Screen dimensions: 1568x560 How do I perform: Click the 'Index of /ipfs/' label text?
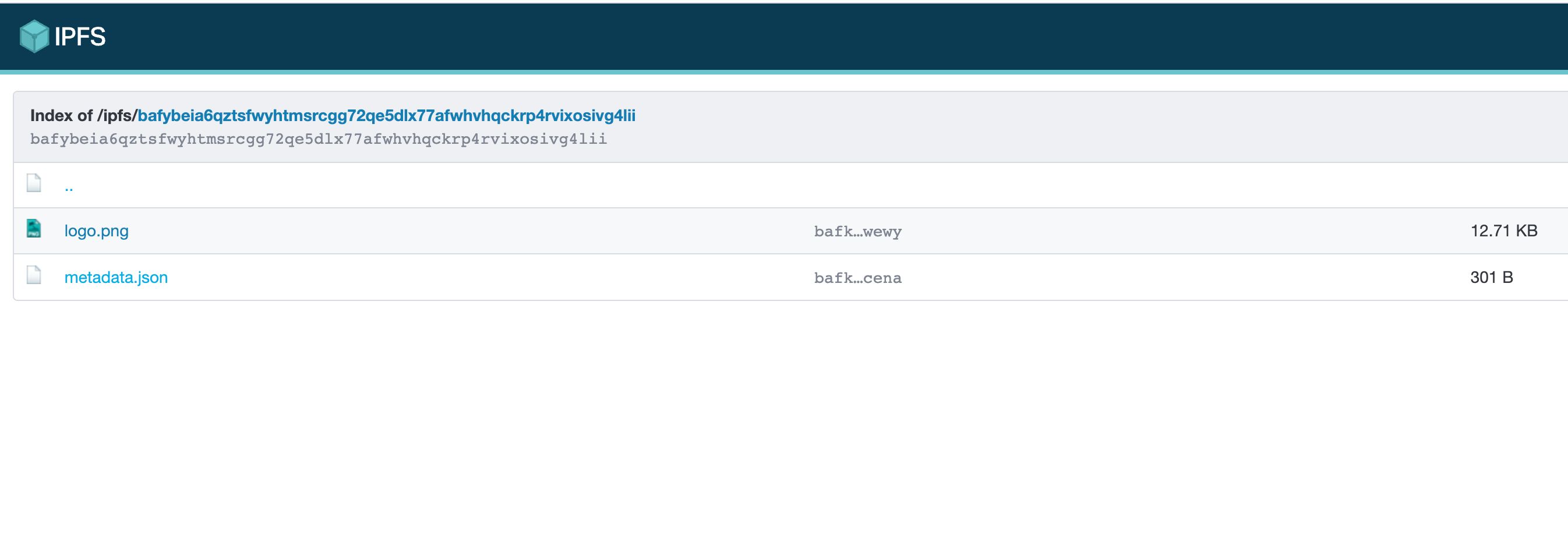(84, 115)
